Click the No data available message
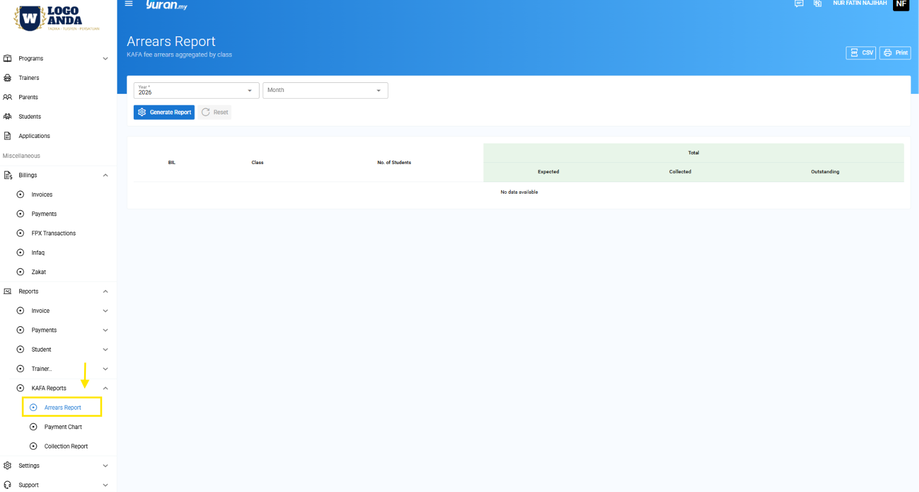This screenshot has width=919, height=492. (519, 192)
